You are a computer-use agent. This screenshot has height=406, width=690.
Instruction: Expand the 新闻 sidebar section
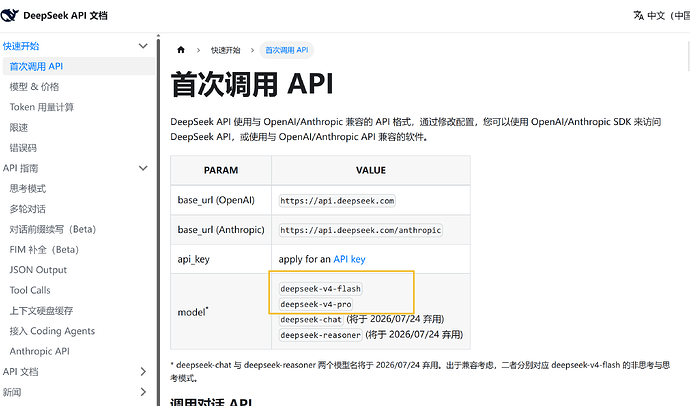(x=143, y=392)
